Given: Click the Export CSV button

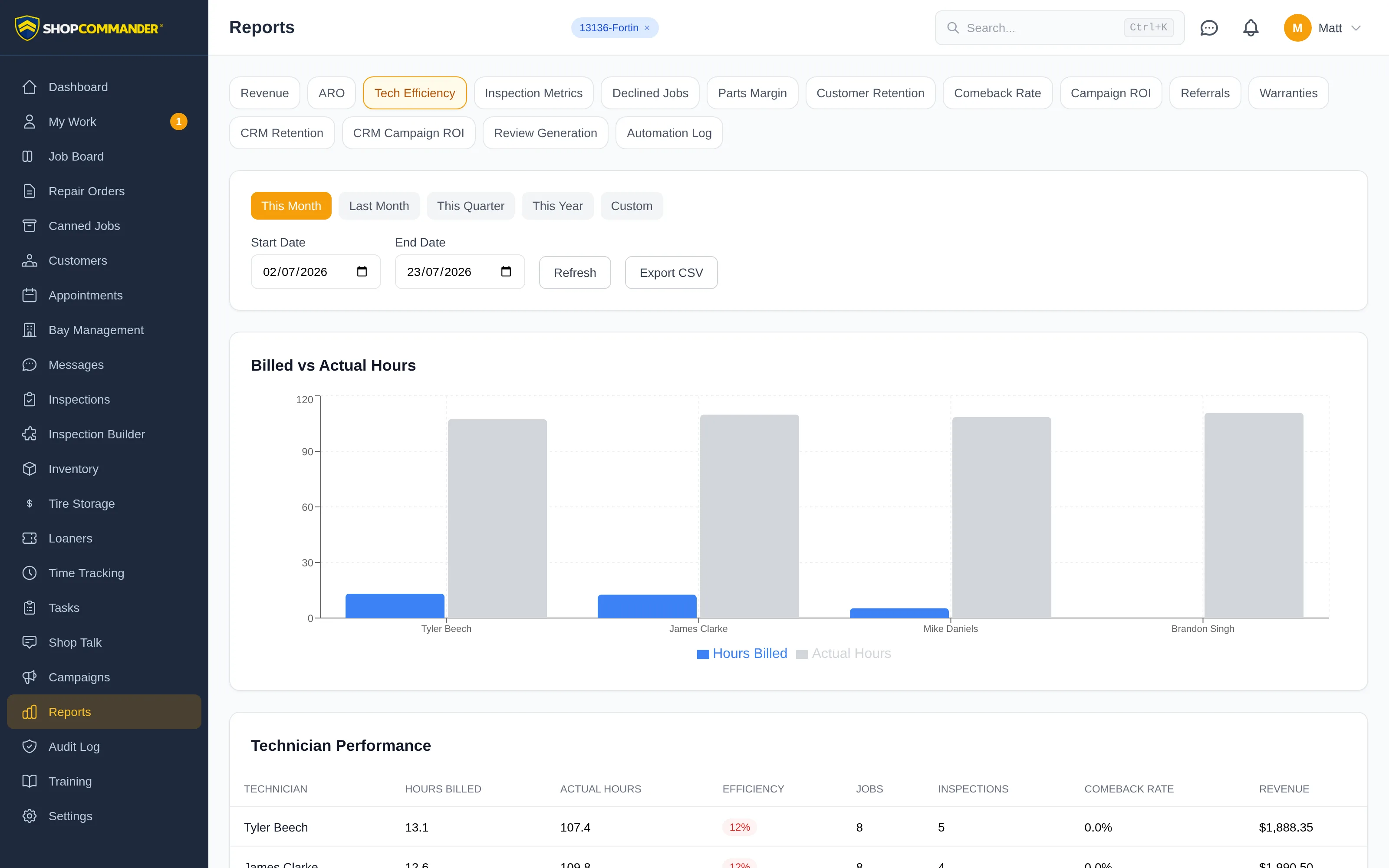Looking at the screenshot, I should click(671, 273).
